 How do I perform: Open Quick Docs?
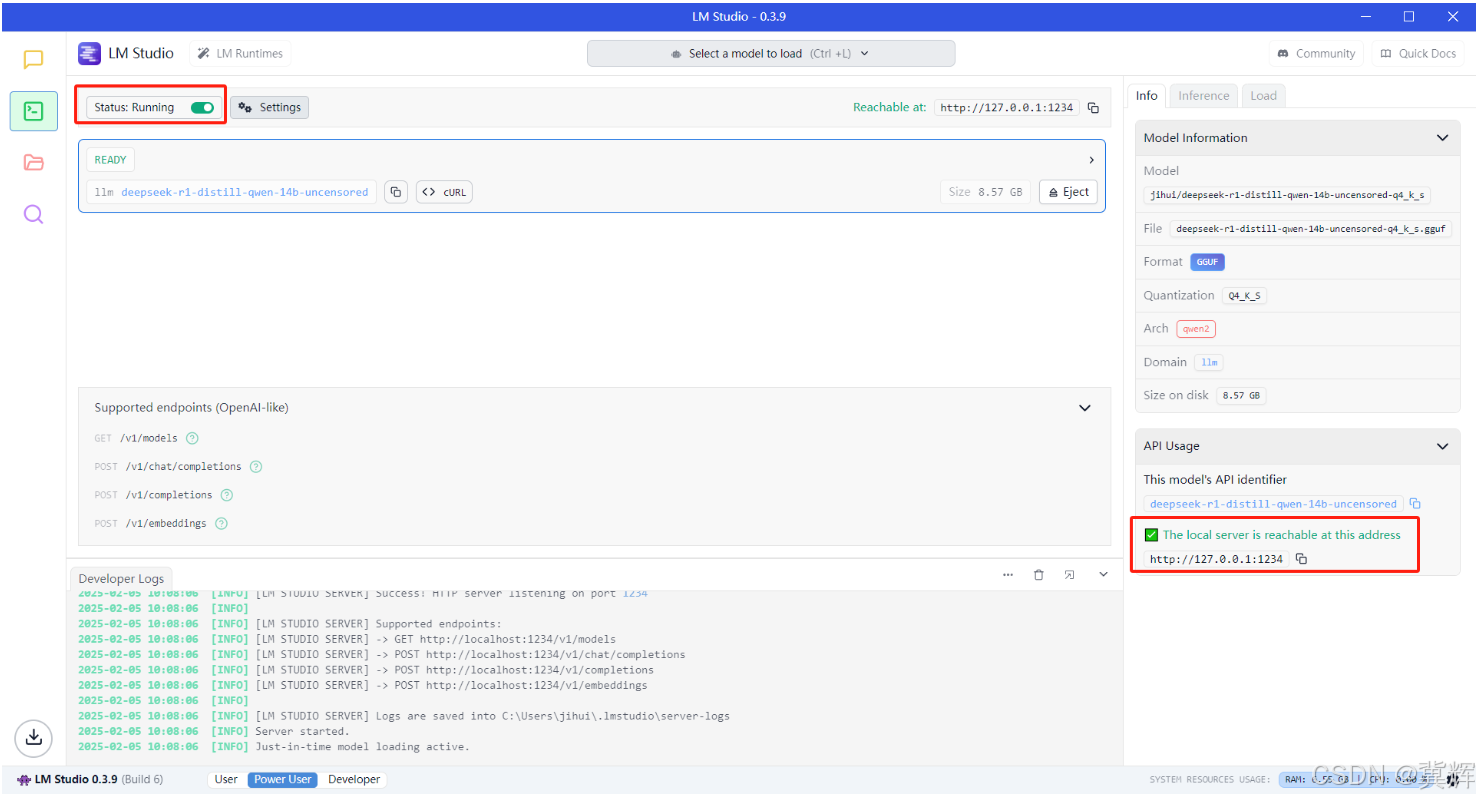1418,54
